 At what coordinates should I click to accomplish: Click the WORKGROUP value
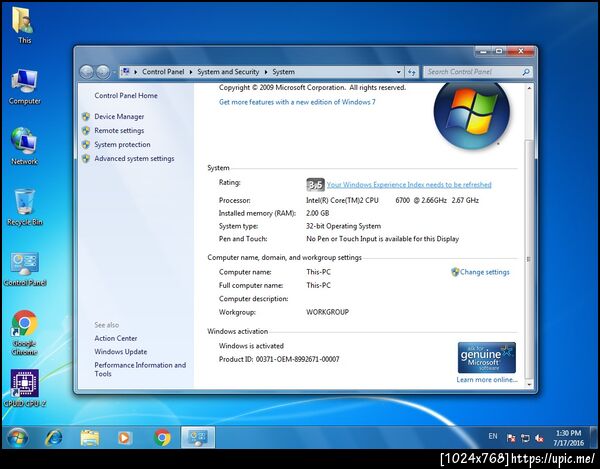coord(328,312)
